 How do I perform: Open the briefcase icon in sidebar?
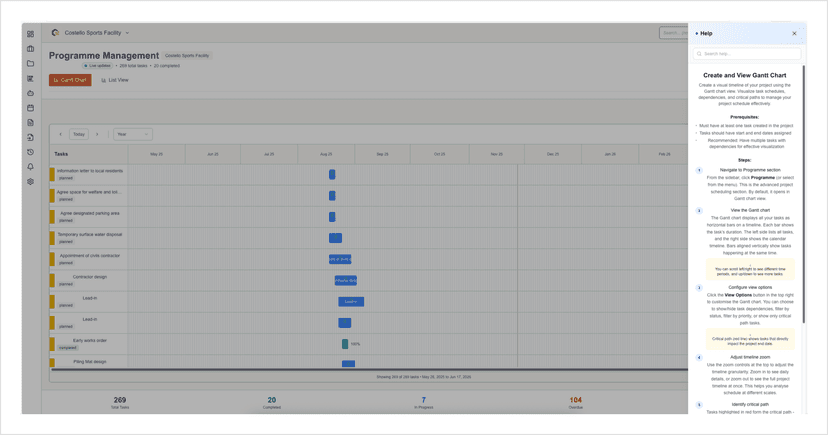[31, 49]
